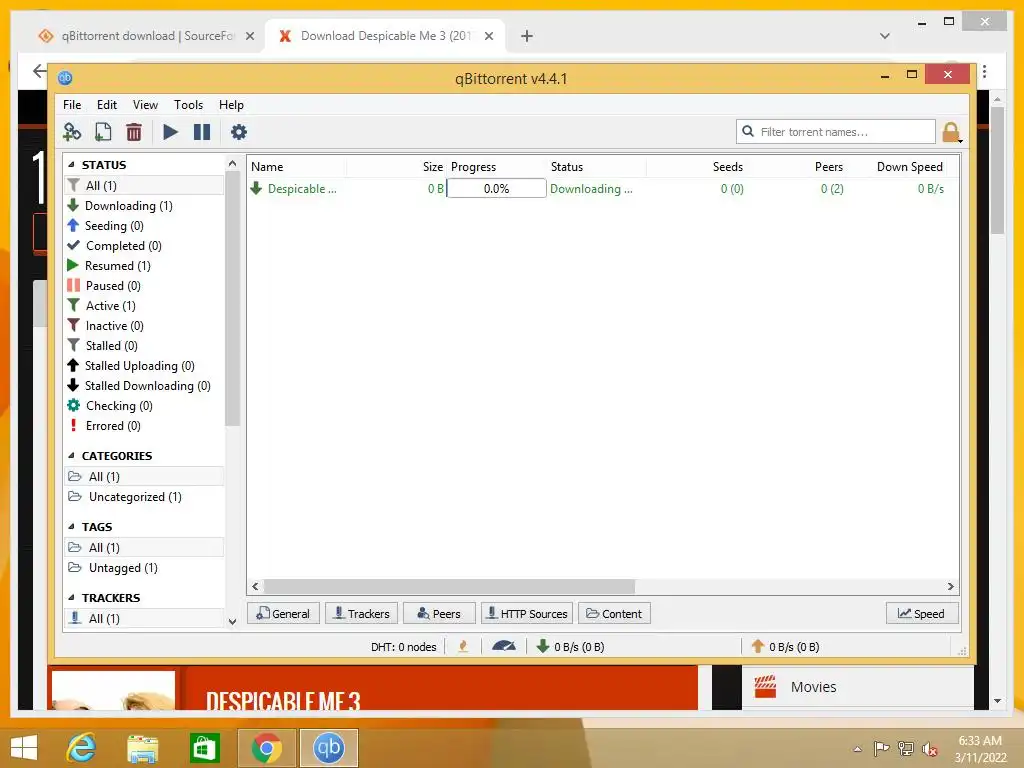Switch to the HTTP Sources tab
Viewport: 1024px width, 768px height.
(x=527, y=614)
